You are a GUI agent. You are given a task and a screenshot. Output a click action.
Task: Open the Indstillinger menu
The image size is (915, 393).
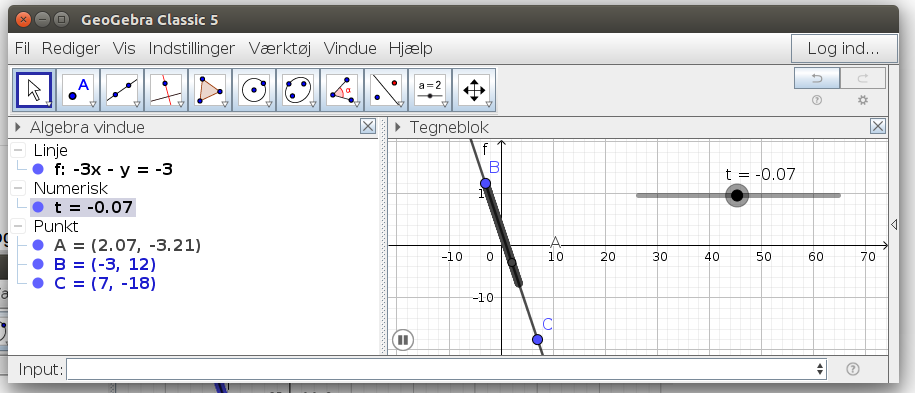[192, 48]
